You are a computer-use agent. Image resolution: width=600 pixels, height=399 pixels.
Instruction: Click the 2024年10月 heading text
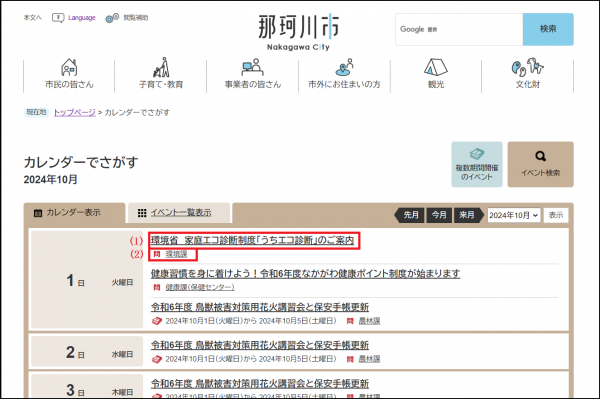(51, 179)
